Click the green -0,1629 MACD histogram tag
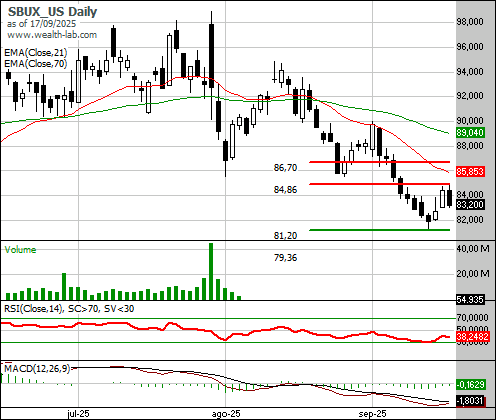This screenshot has width=496, height=420. coord(470,384)
